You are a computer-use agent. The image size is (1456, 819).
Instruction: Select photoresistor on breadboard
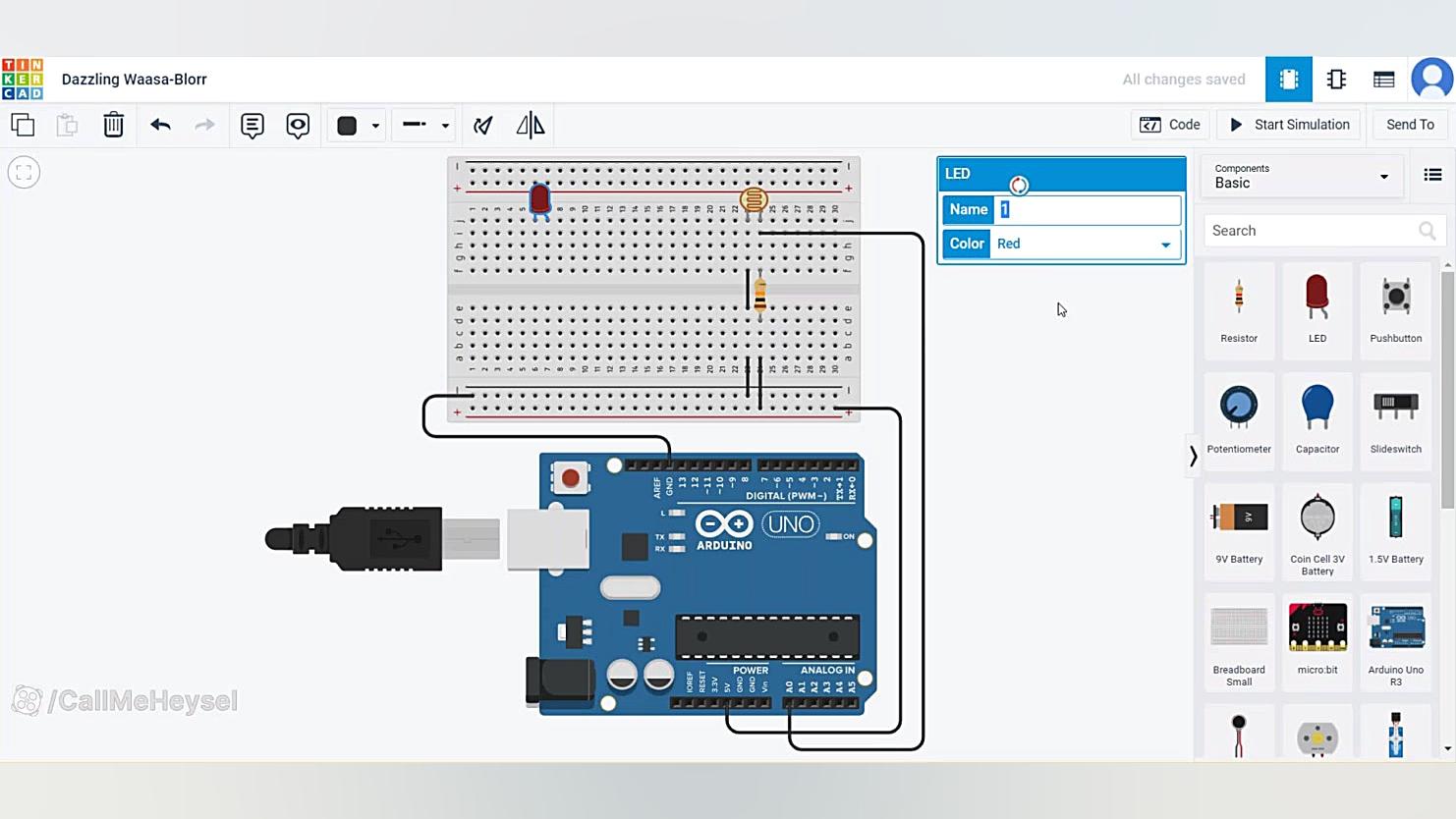tap(754, 201)
